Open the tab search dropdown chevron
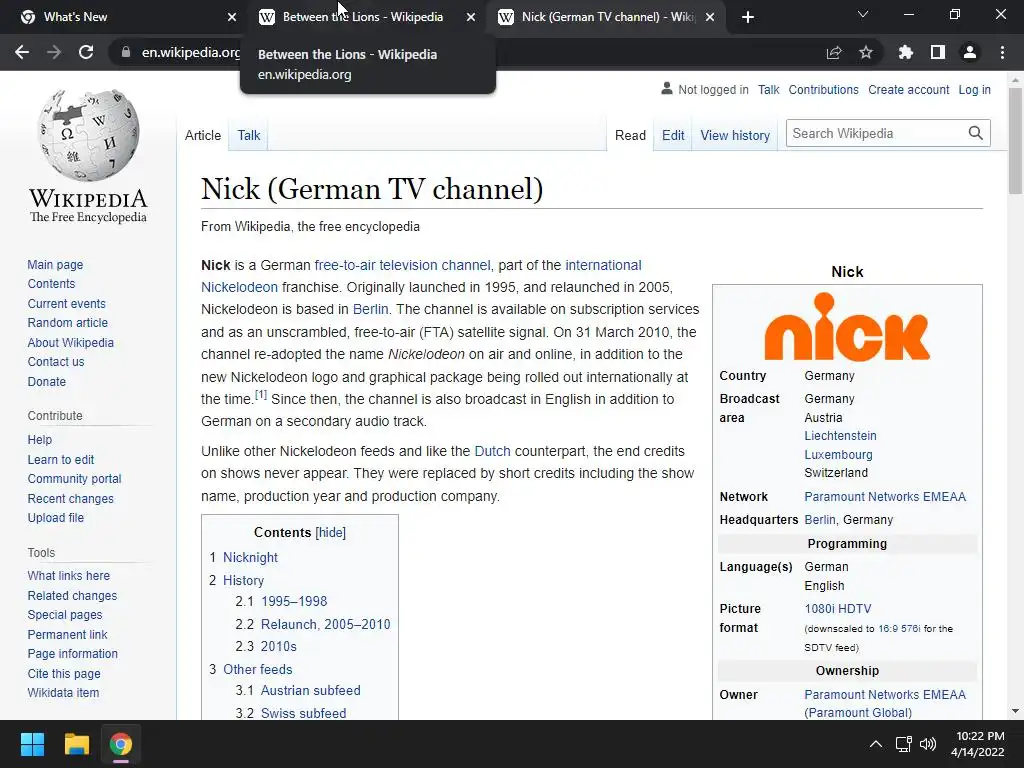1024x768 pixels. tap(863, 14)
